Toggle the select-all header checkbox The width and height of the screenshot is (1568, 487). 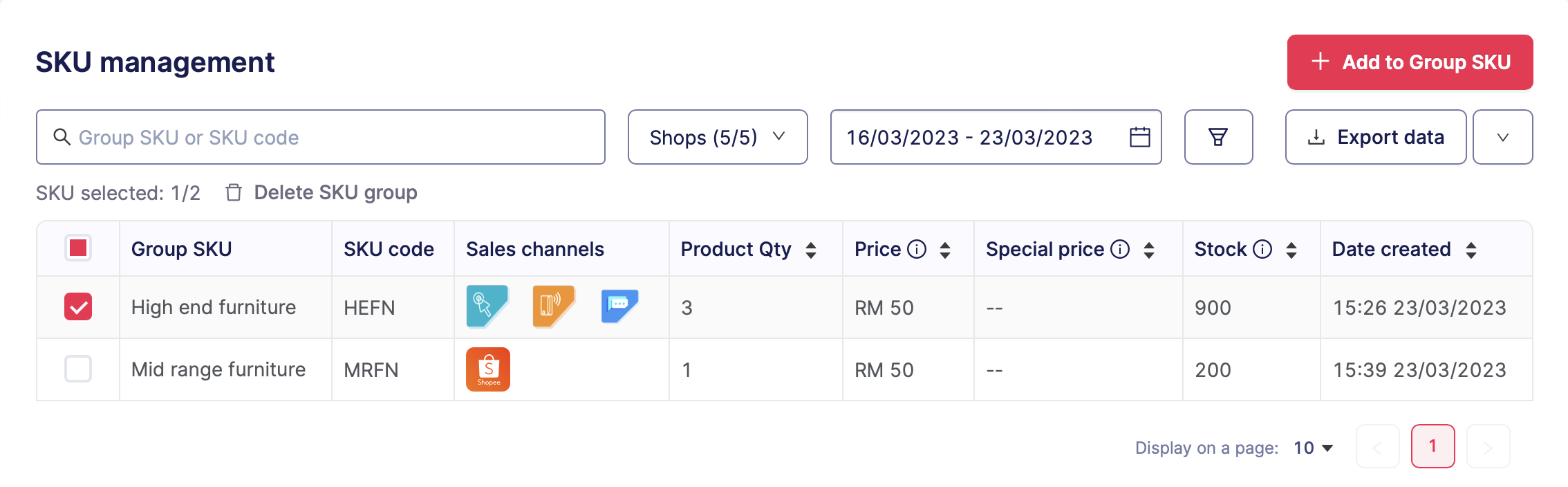pyautogui.click(x=78, y=248)
